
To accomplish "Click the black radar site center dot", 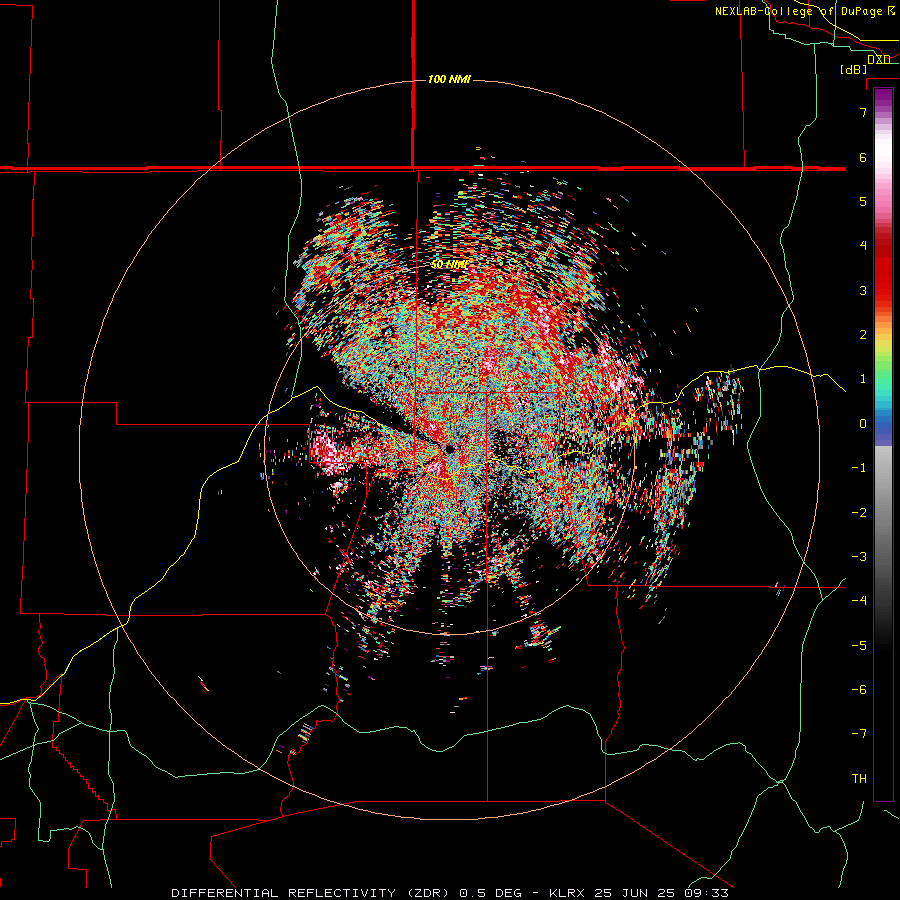I will (x=449, y=449).
